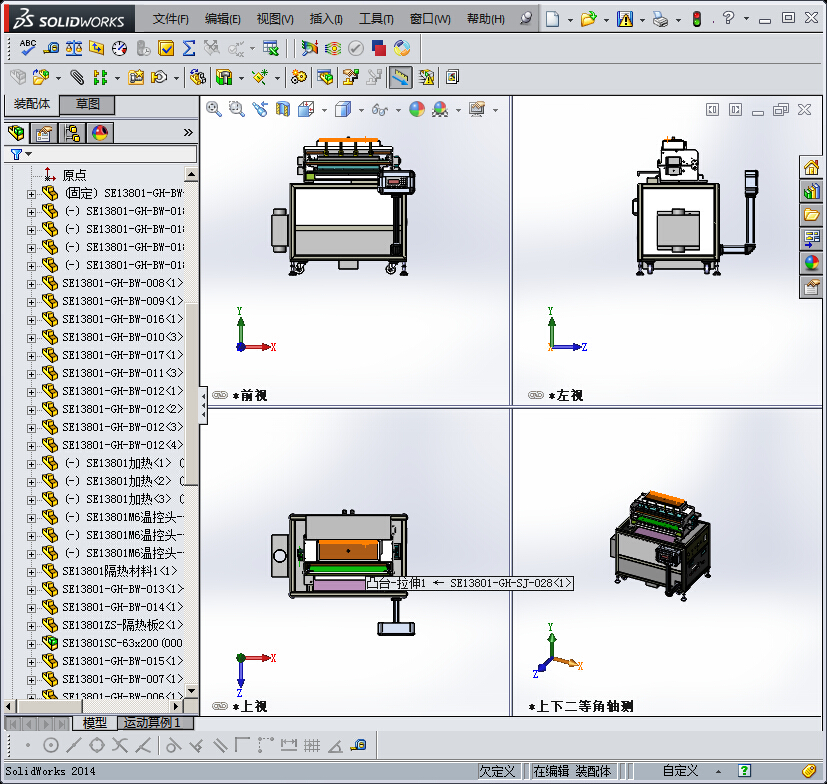
Task: Click the Previous View icon
Action: 260,109
